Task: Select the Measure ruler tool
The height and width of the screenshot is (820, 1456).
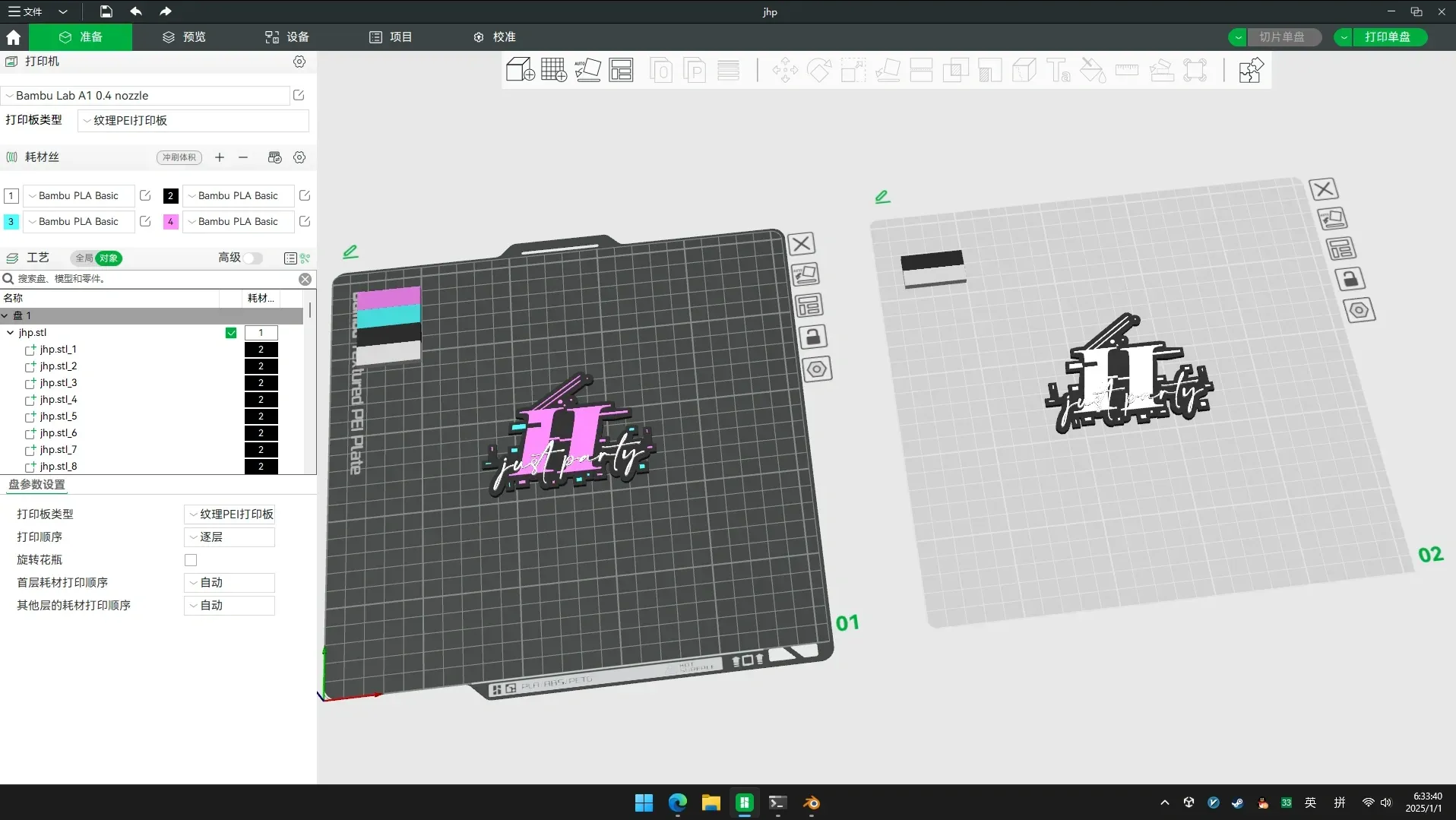Action: (1126, 71)
